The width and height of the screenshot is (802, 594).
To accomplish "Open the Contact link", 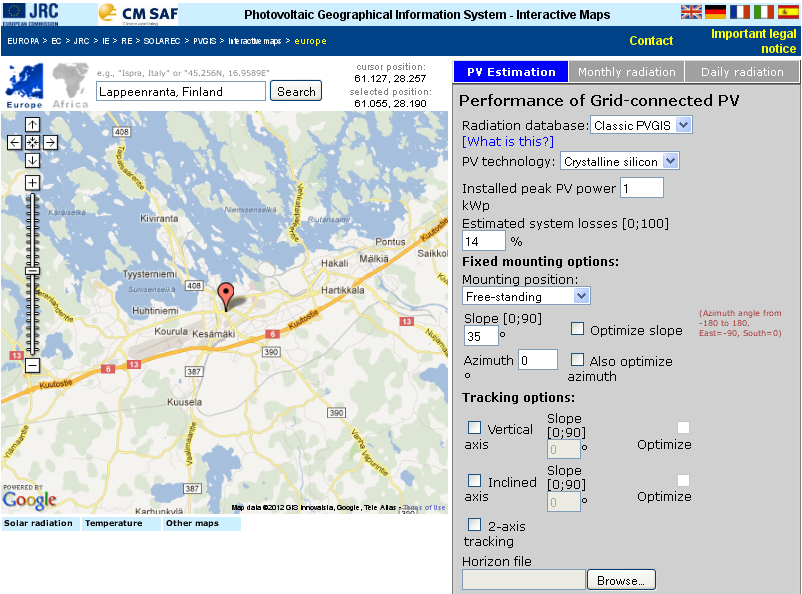I will click(x=651, y=41).
